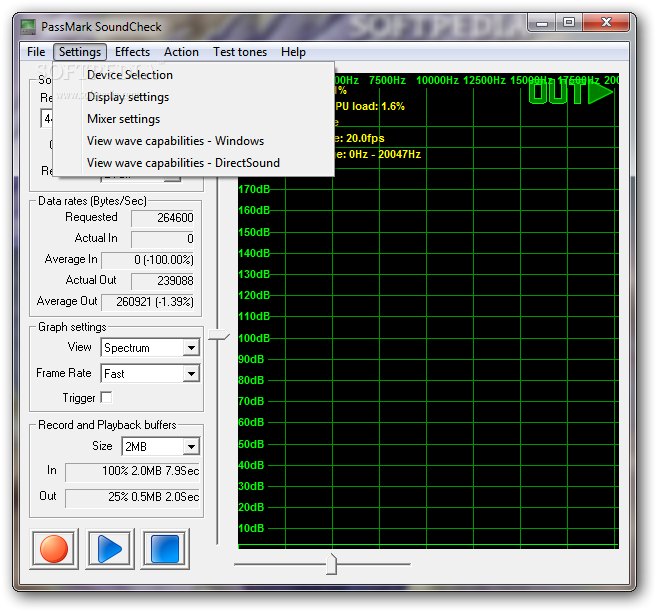Click the blue play button
The image size is (657, 612).
click(x=110, y=549)
